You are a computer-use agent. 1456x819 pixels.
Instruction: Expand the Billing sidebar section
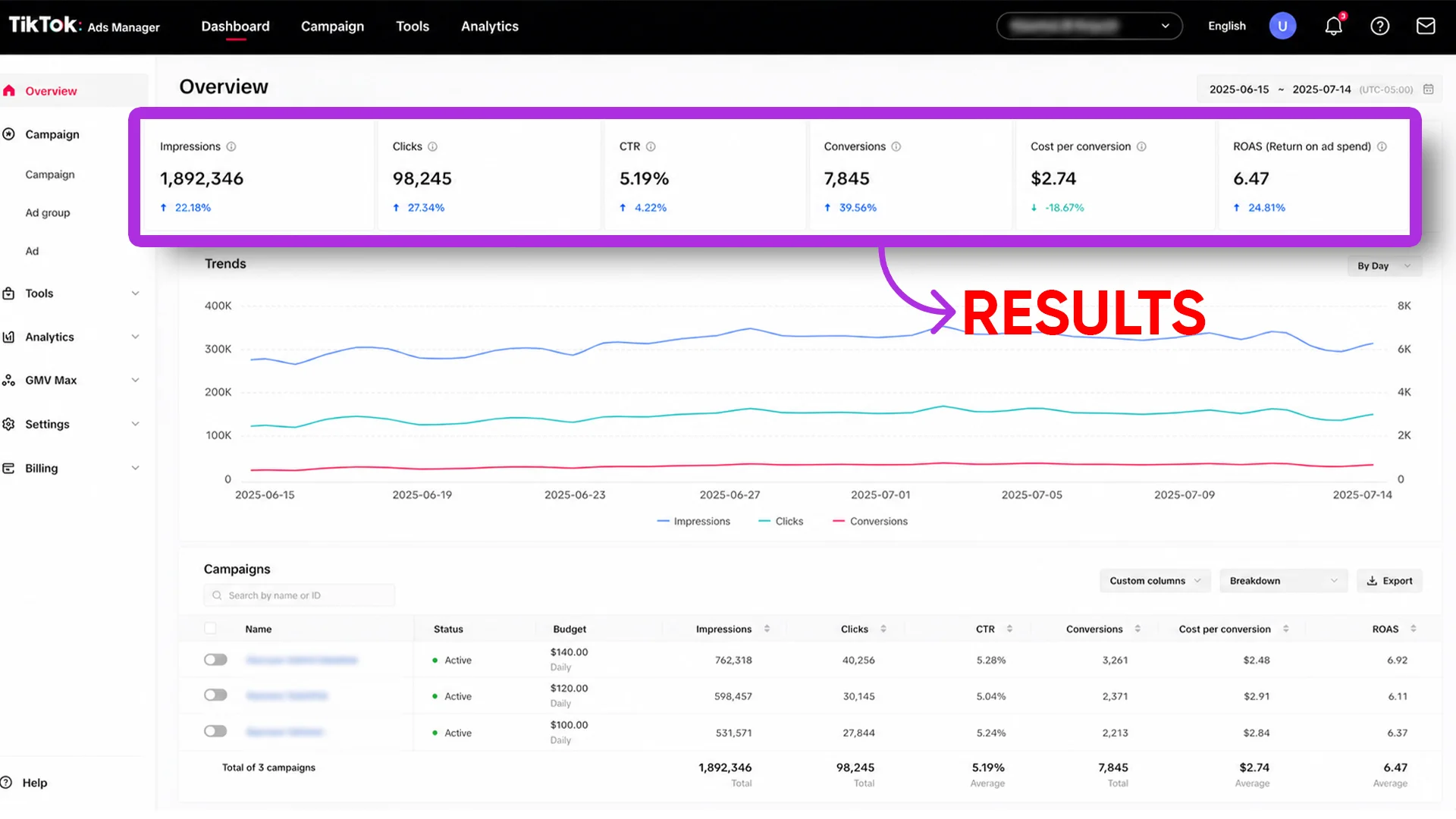[x=135, y=468]
